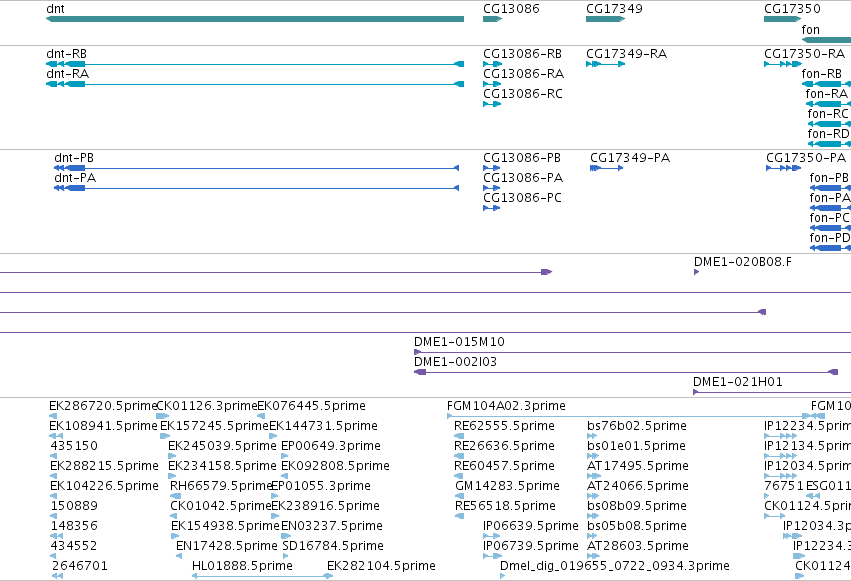The height and width of the screenshot is (581, 851).
Task: Click transcript CG13086-RB
Action: tap(492, 64)
